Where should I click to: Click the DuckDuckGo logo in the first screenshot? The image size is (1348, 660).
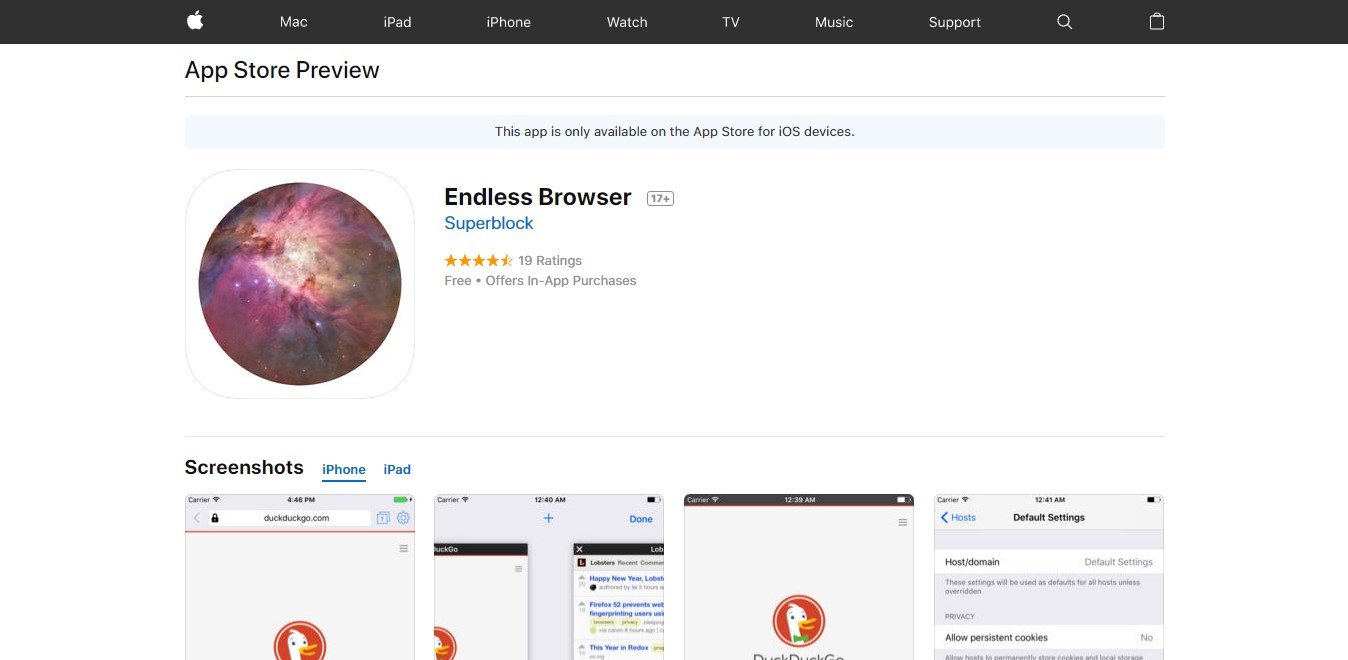(x=300, y=640)
